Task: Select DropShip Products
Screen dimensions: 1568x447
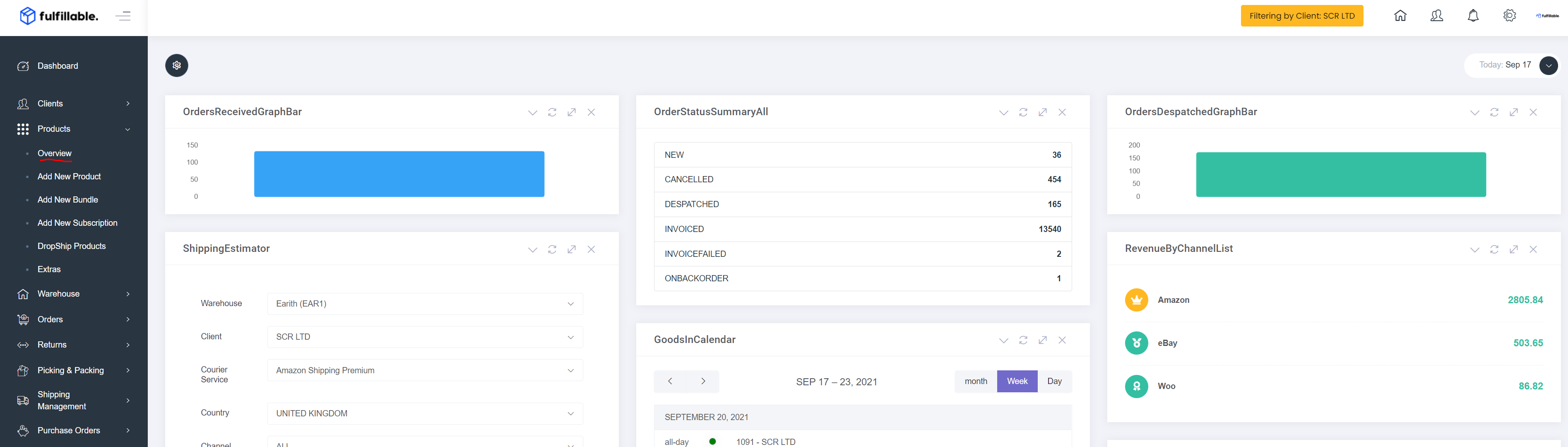Action: click(x=71, y=246)
